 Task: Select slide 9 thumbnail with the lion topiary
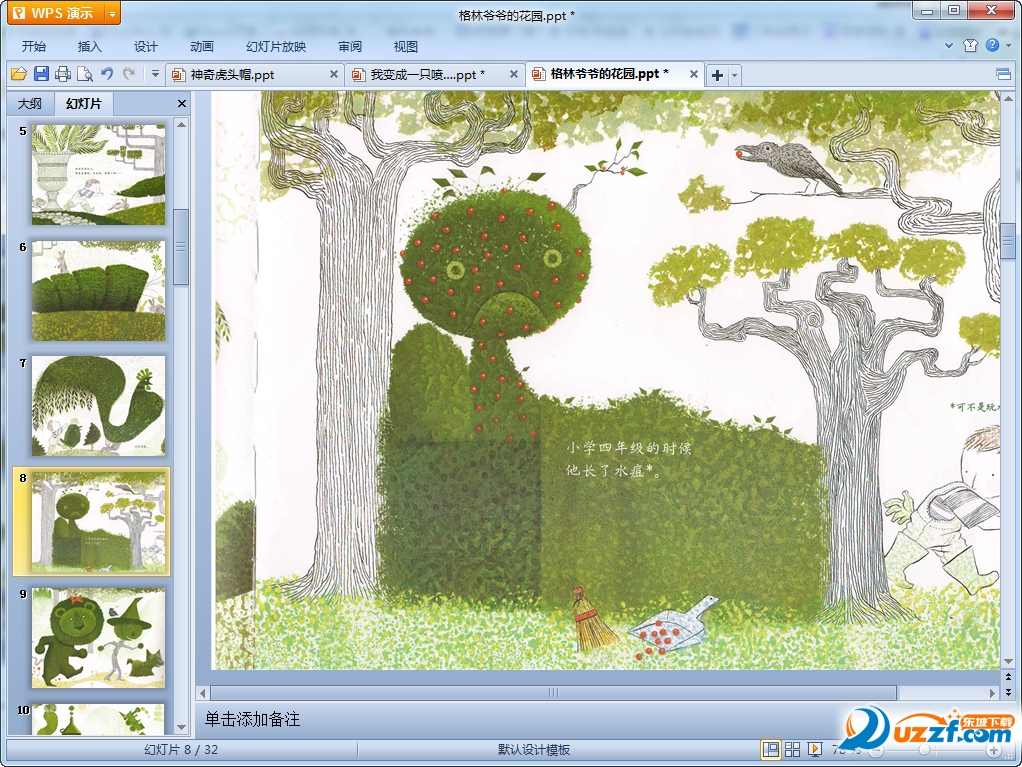coord(98,637)
